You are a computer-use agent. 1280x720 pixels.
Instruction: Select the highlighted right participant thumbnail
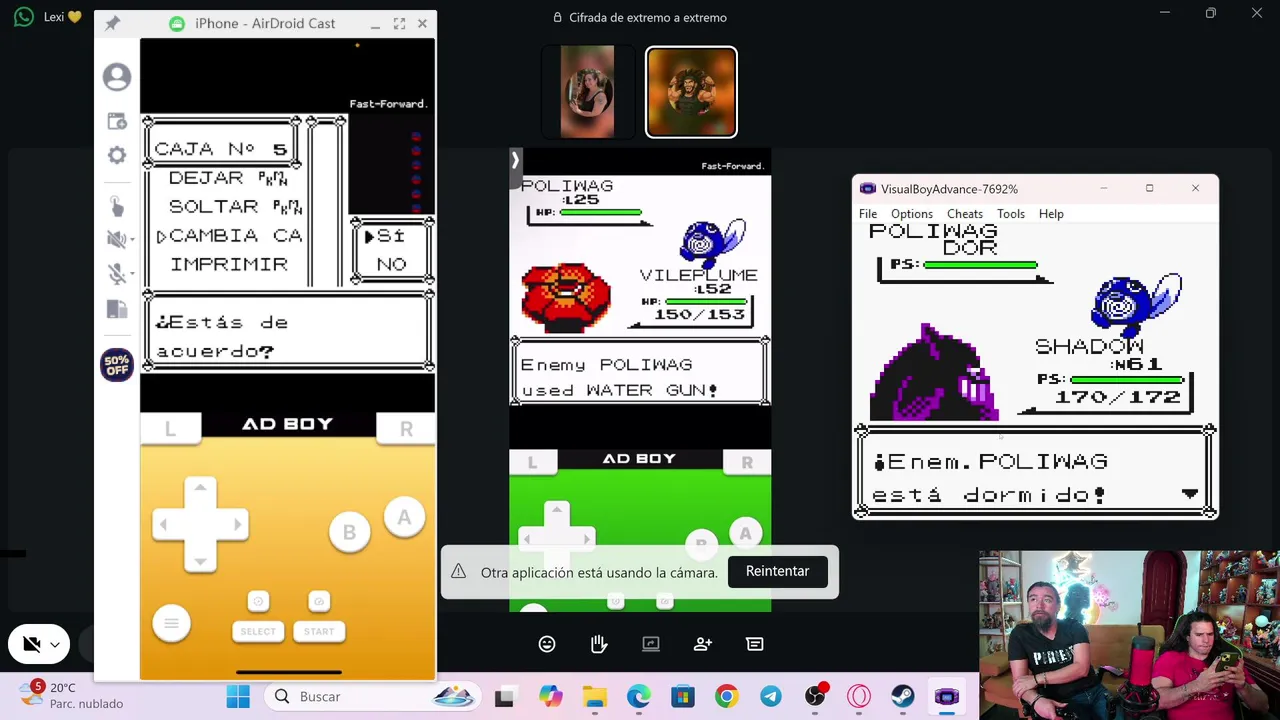click(691, 92)
